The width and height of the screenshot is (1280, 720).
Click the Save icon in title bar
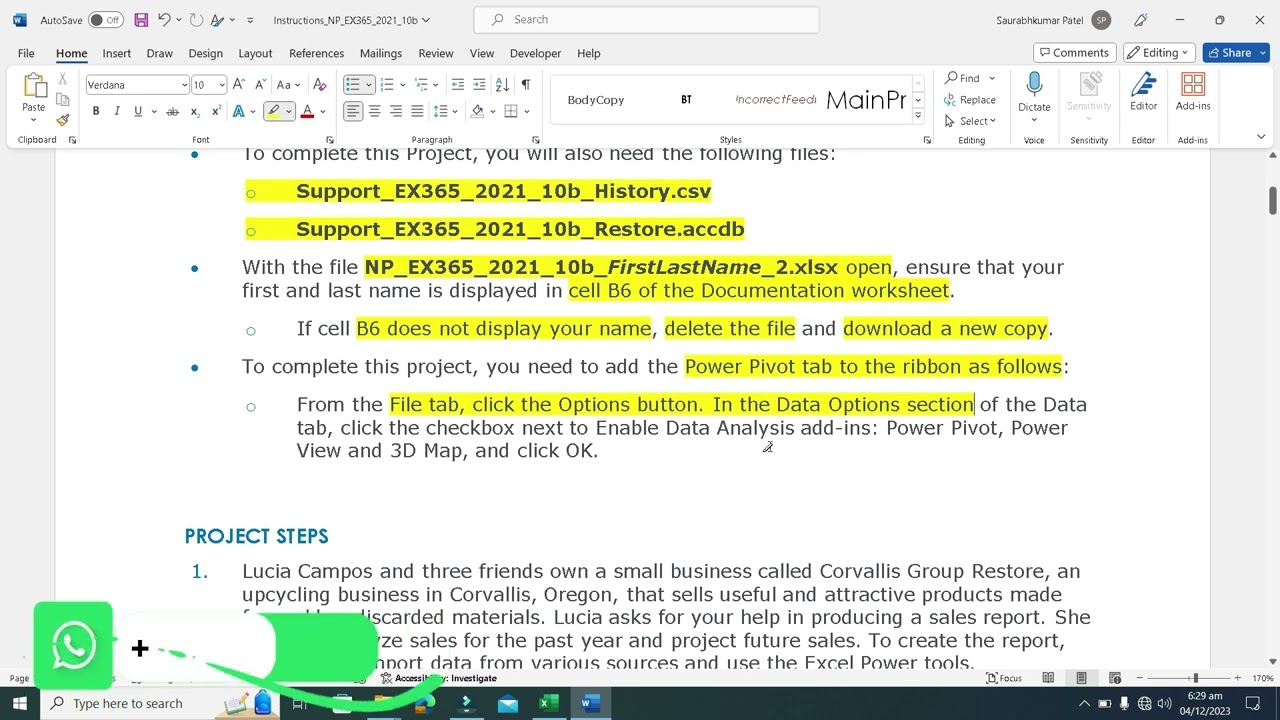tap(141, 20)
